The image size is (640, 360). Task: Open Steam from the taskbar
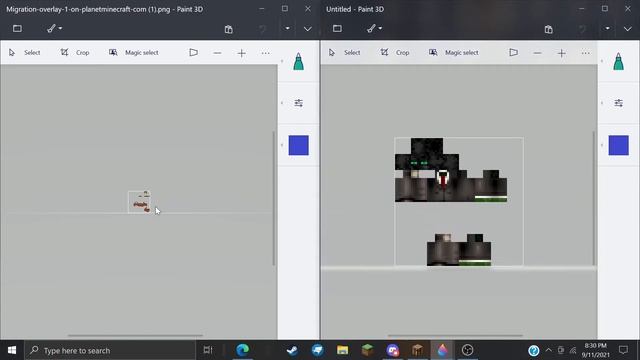tap(292, 350)
